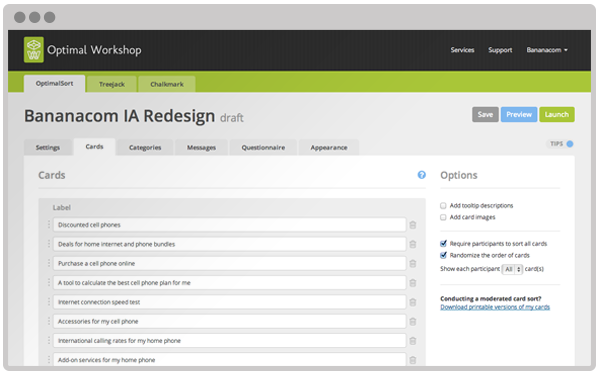Screen dimensions: 600x375
Task: Click drag handle beside 'Deals for home internet' row
Action: 49,244
